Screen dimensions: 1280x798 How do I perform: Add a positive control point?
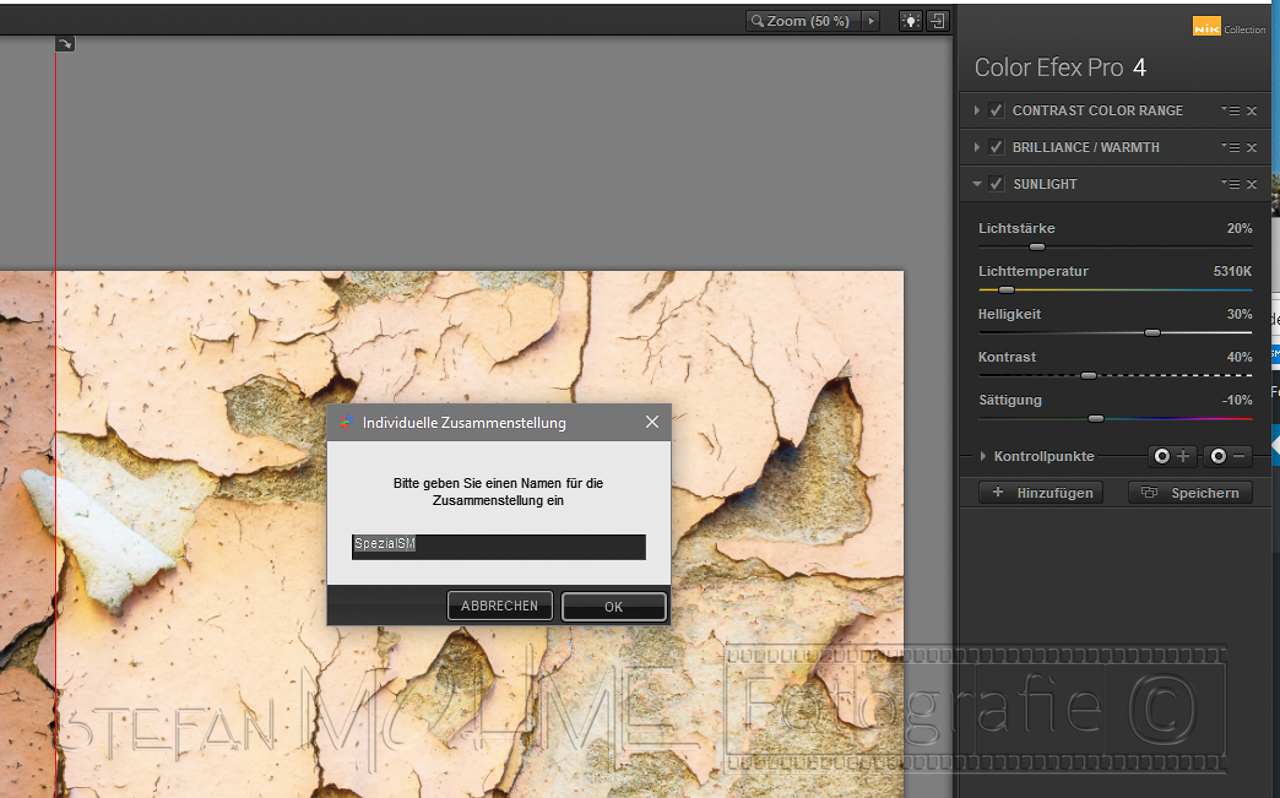coord(1172,457)
